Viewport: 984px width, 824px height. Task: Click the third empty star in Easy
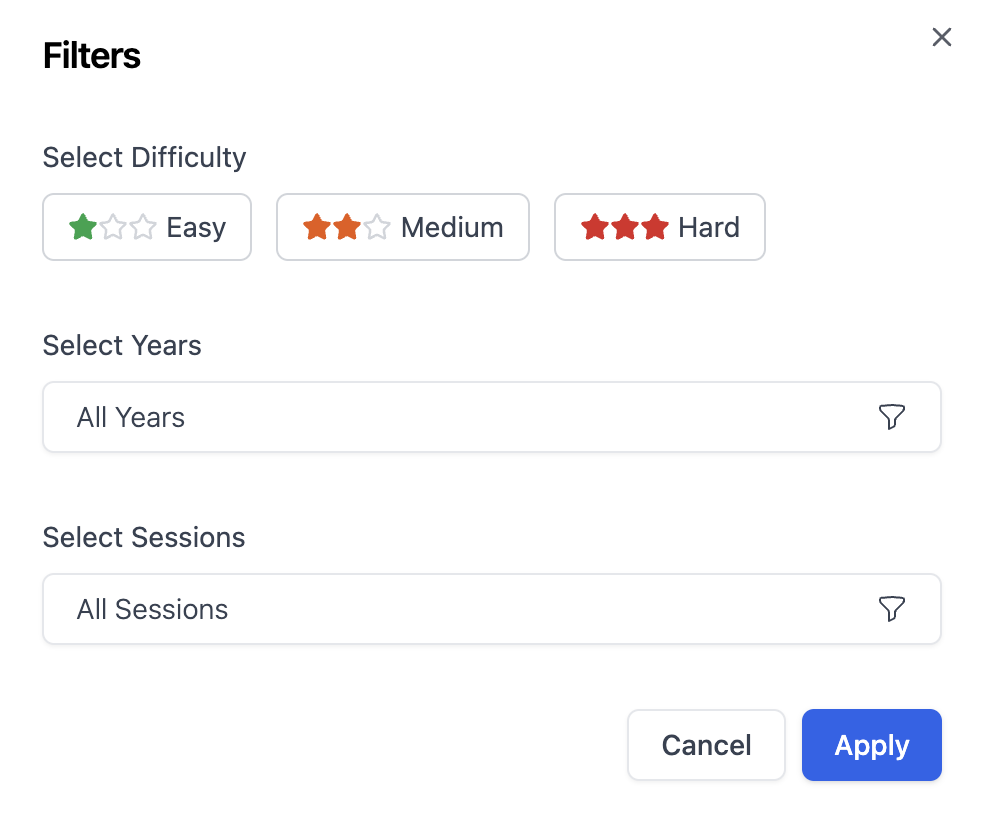(x=143, y=228)
